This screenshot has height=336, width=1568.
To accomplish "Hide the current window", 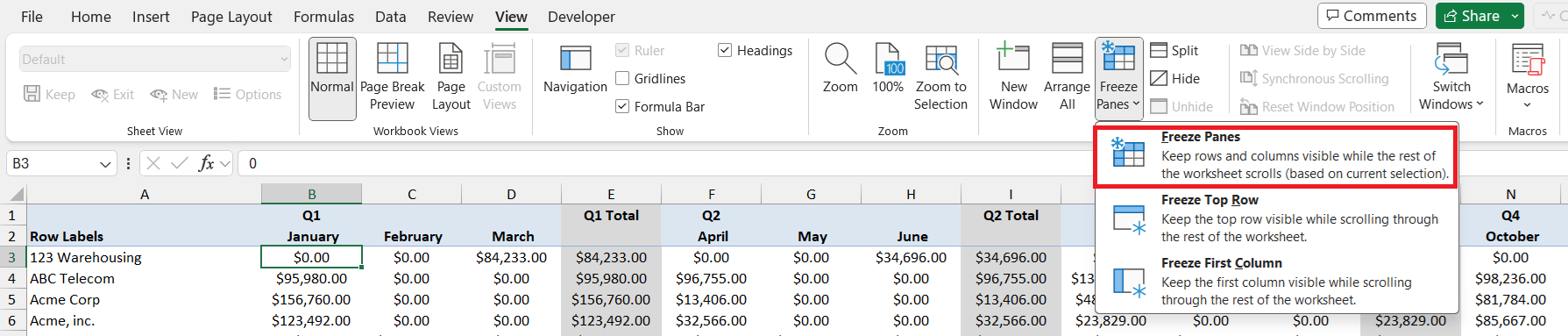I will click(x=1175, y=79).
